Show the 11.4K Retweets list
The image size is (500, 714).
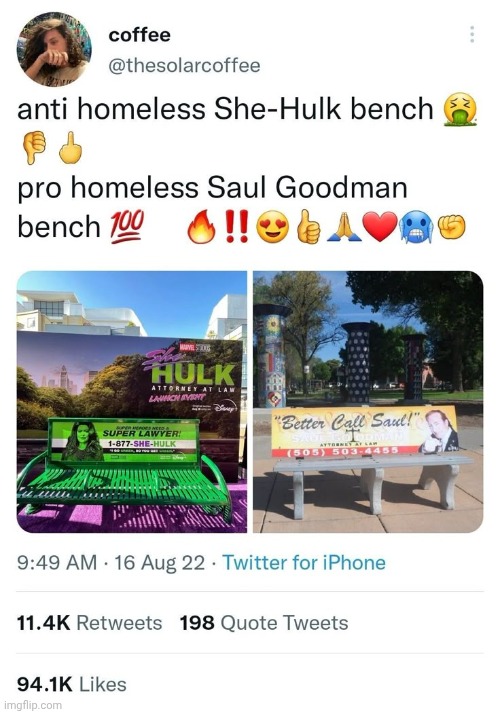pyautogui.click(x=90, y=622)
